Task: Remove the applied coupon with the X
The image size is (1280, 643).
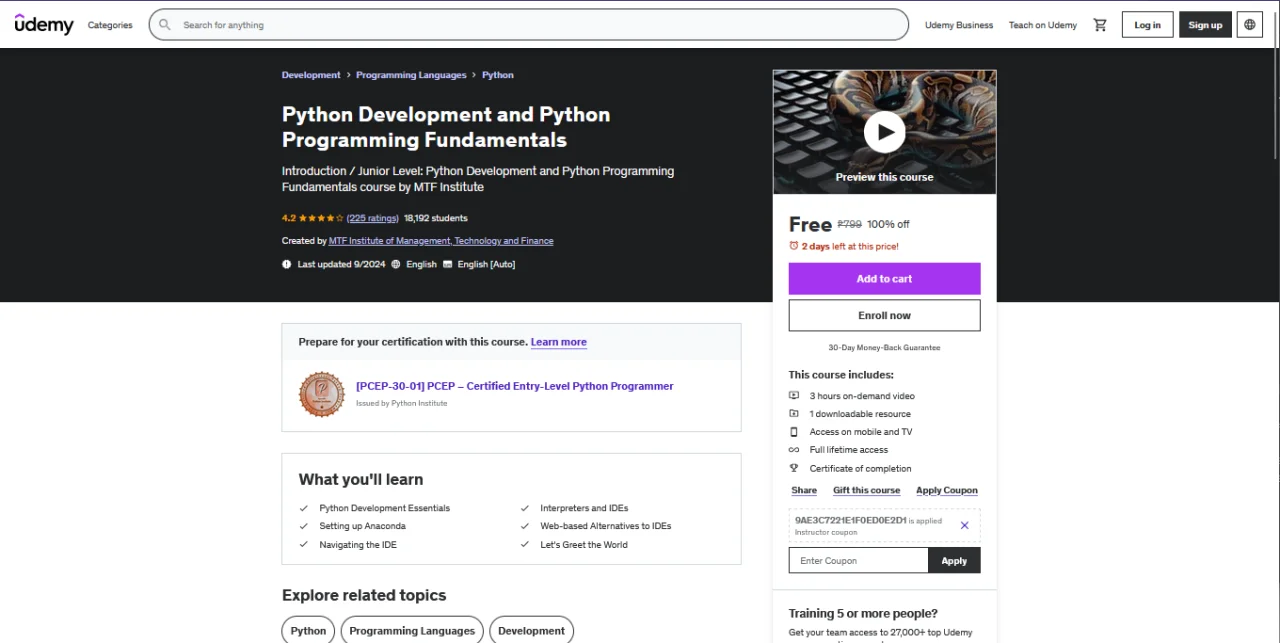Action: [x=964, y=525]
